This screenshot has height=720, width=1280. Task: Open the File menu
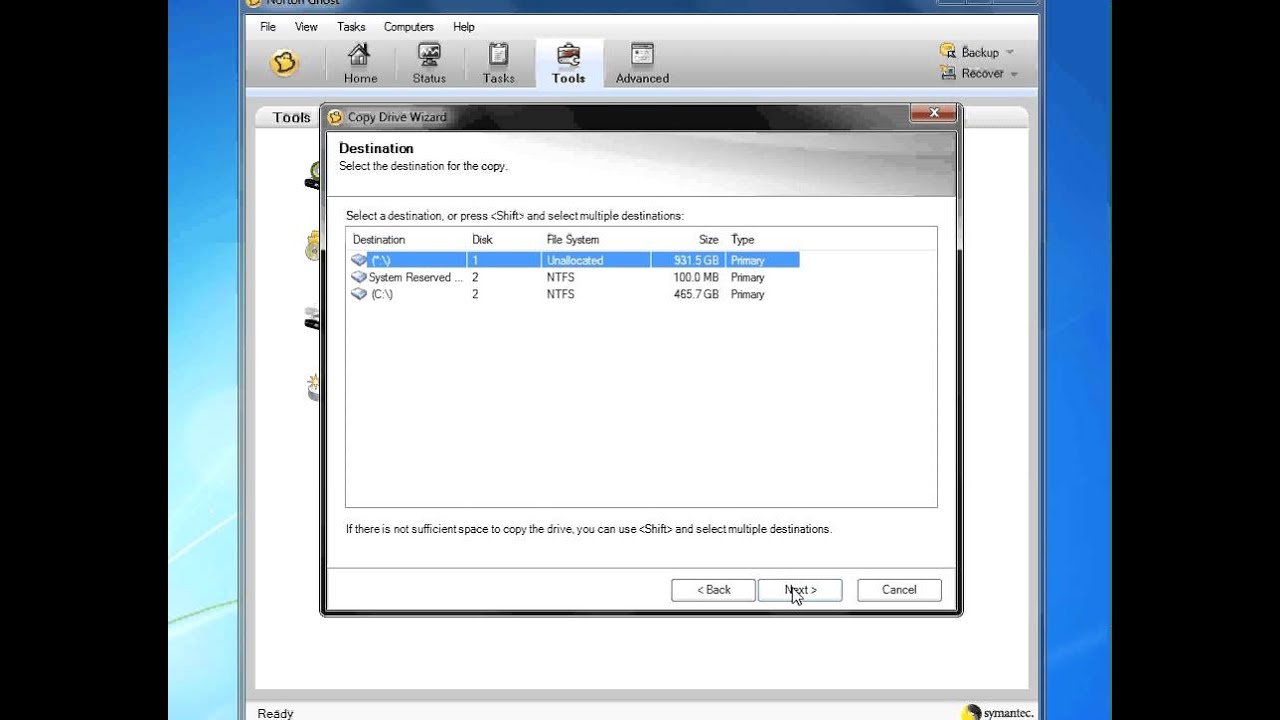pos(267,27)
